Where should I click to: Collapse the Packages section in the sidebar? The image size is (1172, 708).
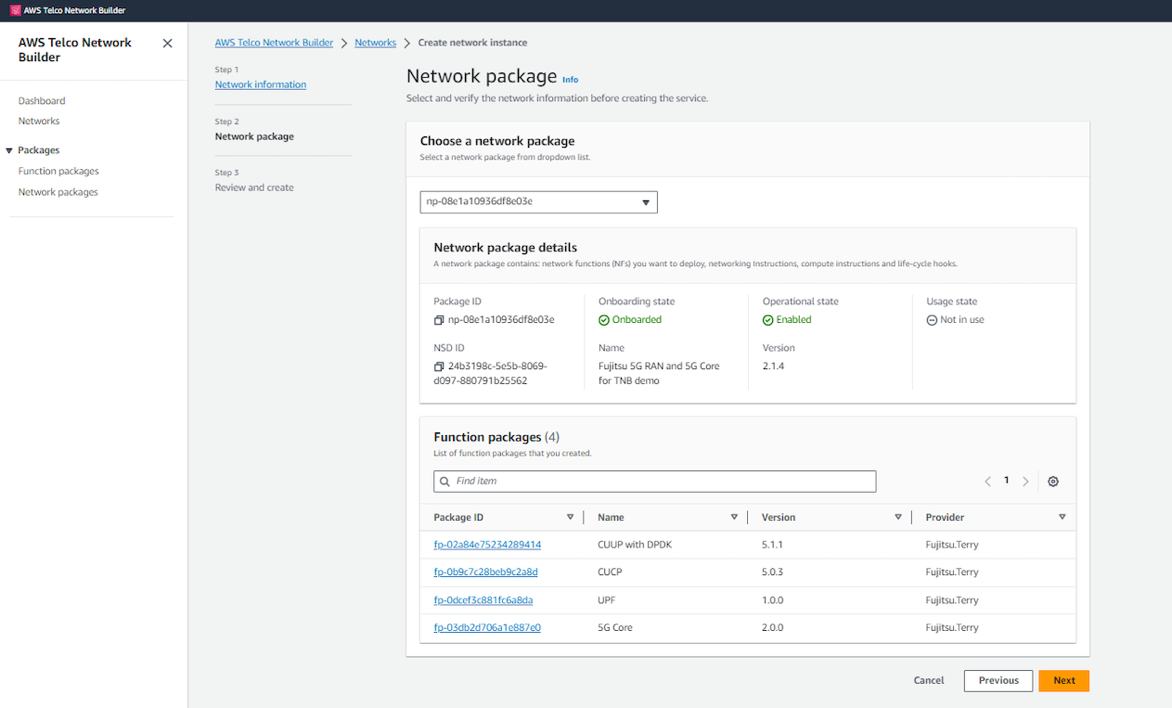point(10,150)
